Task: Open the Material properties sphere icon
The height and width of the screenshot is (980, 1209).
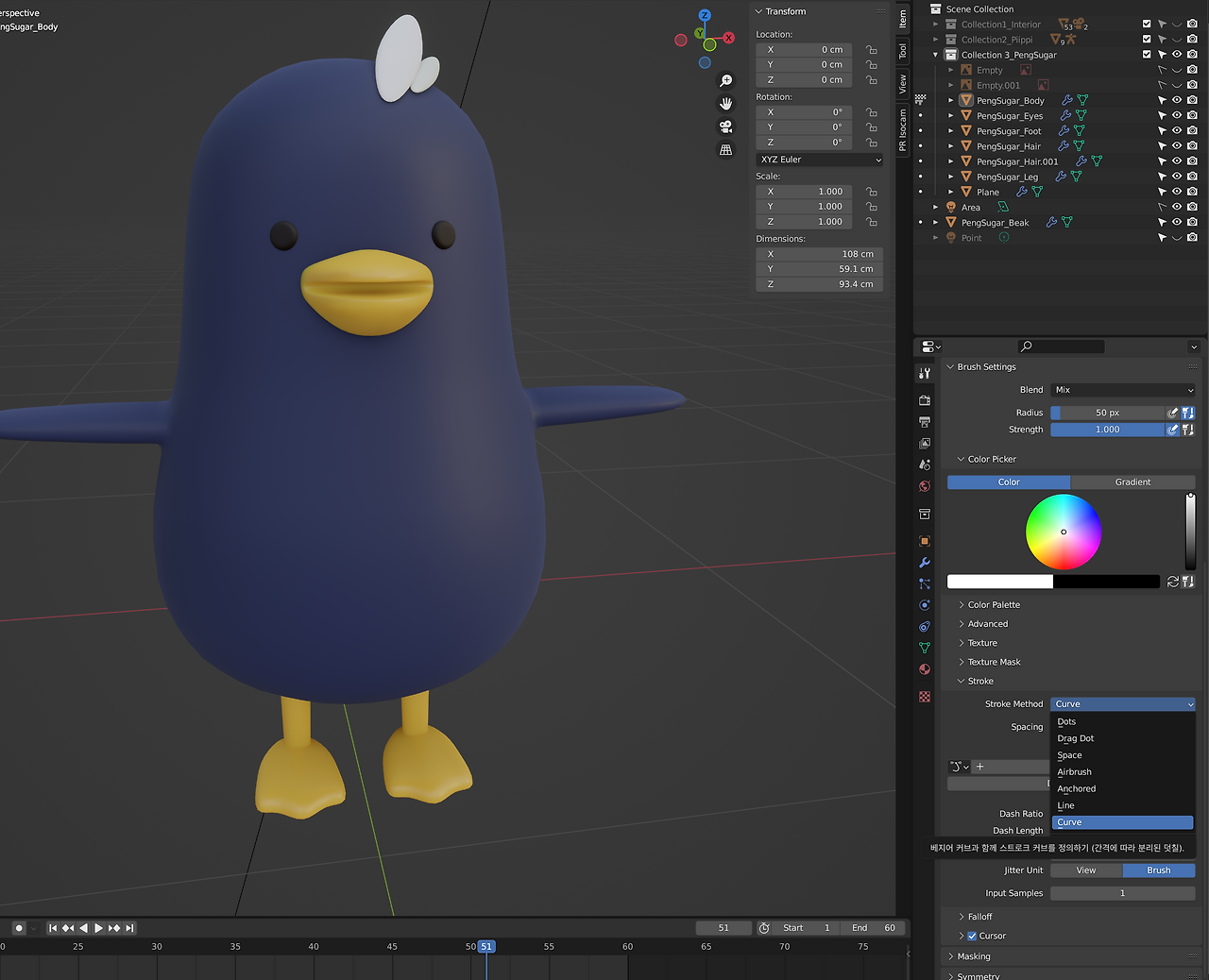Action: tap(925, 669)
